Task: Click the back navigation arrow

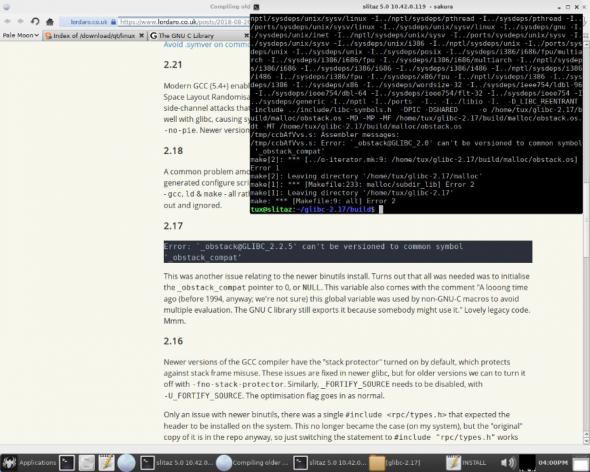Action: click(8, 21)
